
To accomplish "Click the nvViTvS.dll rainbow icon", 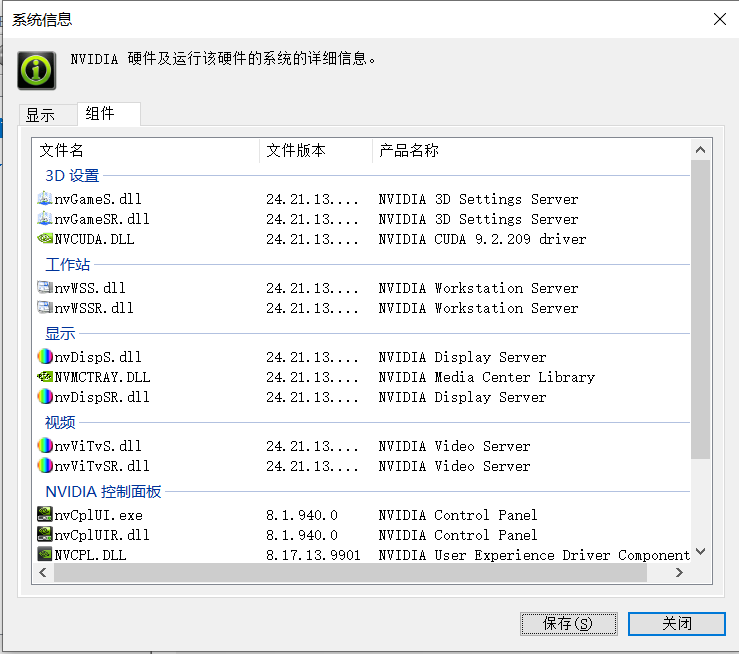I will point(45,445).
